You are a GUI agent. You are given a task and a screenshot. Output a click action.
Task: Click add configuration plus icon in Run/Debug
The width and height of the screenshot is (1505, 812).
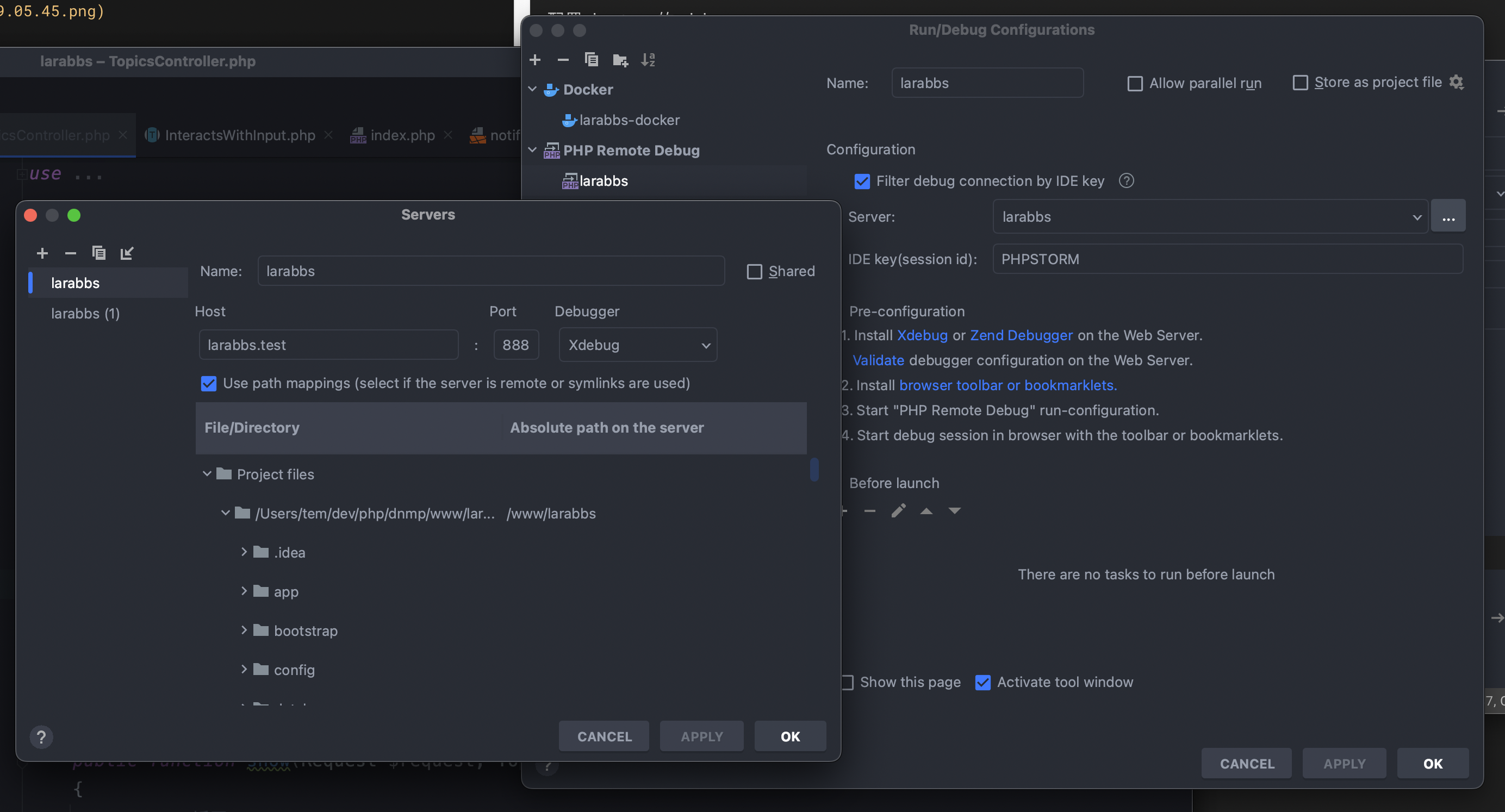point(534,60)
